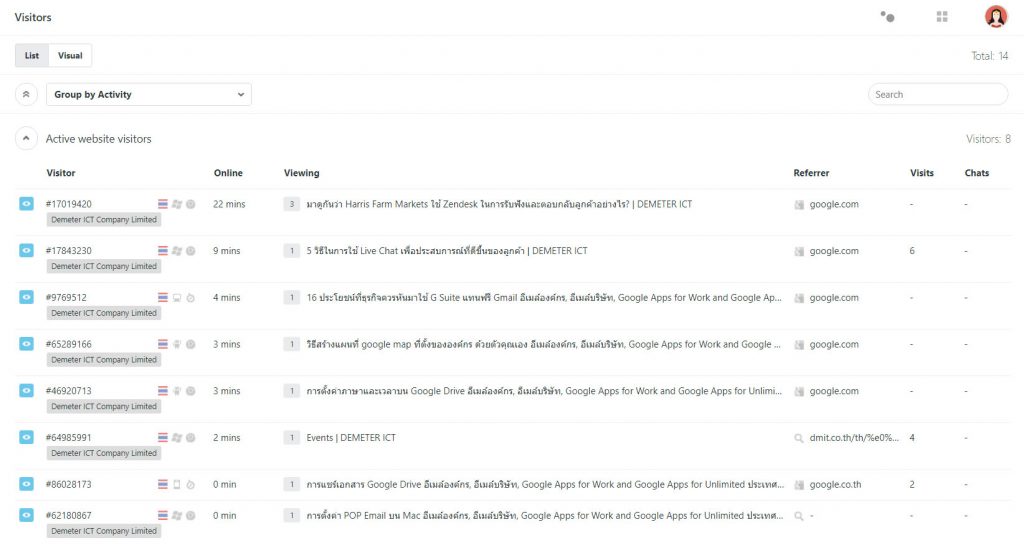Click the Demeter ICT tag under #17019420
Image resolution: width=1024 pixels, height=558 pixels.
(104, 220)
